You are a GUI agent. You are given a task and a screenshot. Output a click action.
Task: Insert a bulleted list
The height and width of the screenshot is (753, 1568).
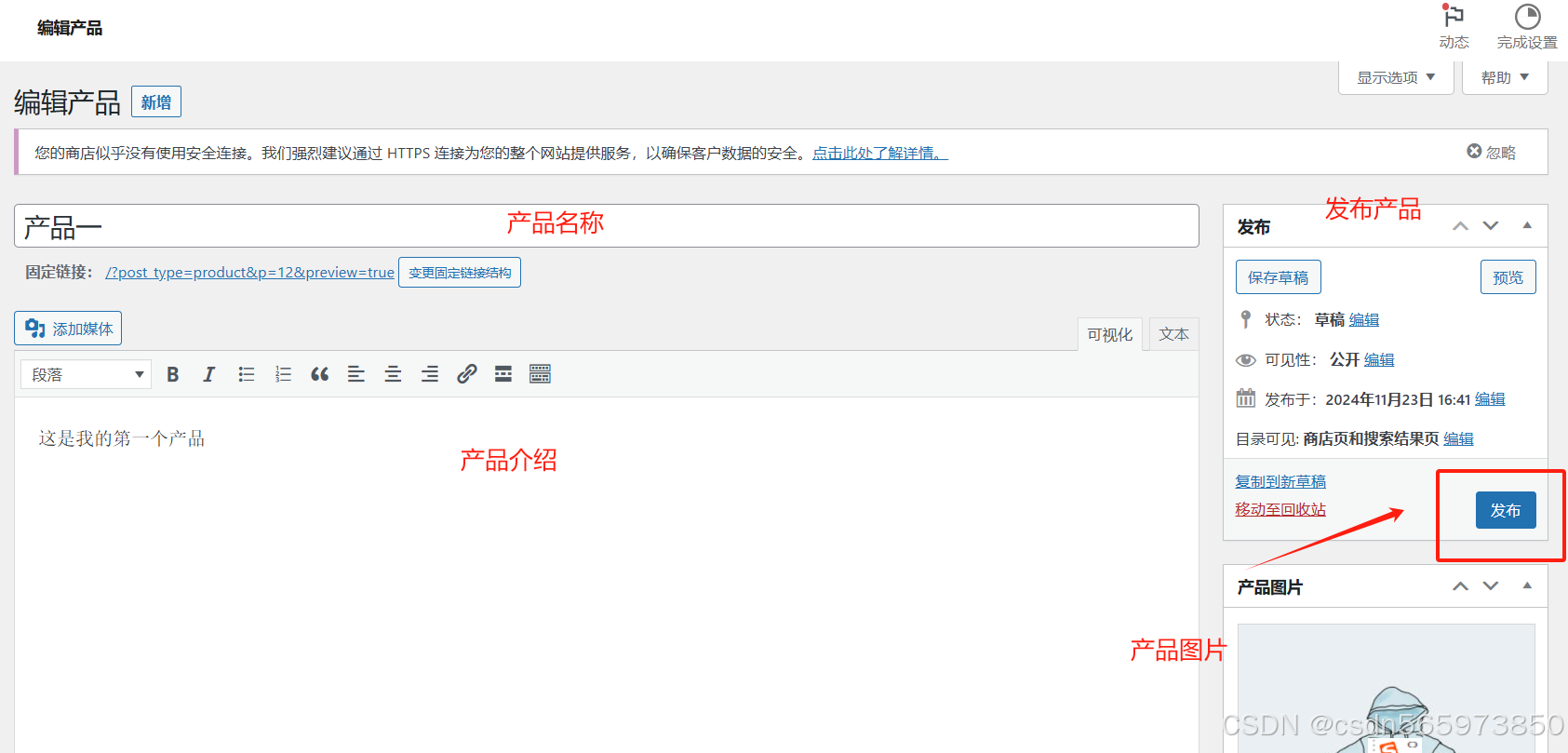pos(247,374)
